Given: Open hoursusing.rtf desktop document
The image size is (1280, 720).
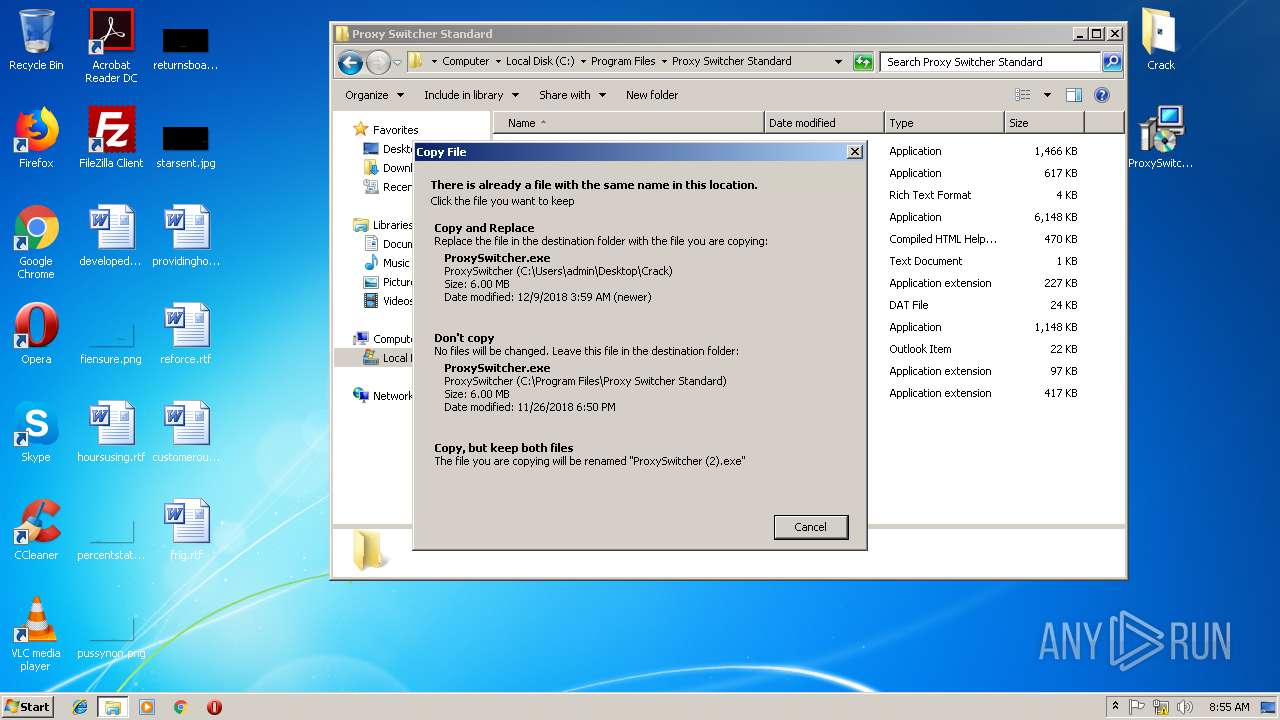Looking at the screenshot, I should [x=111, y=432].
